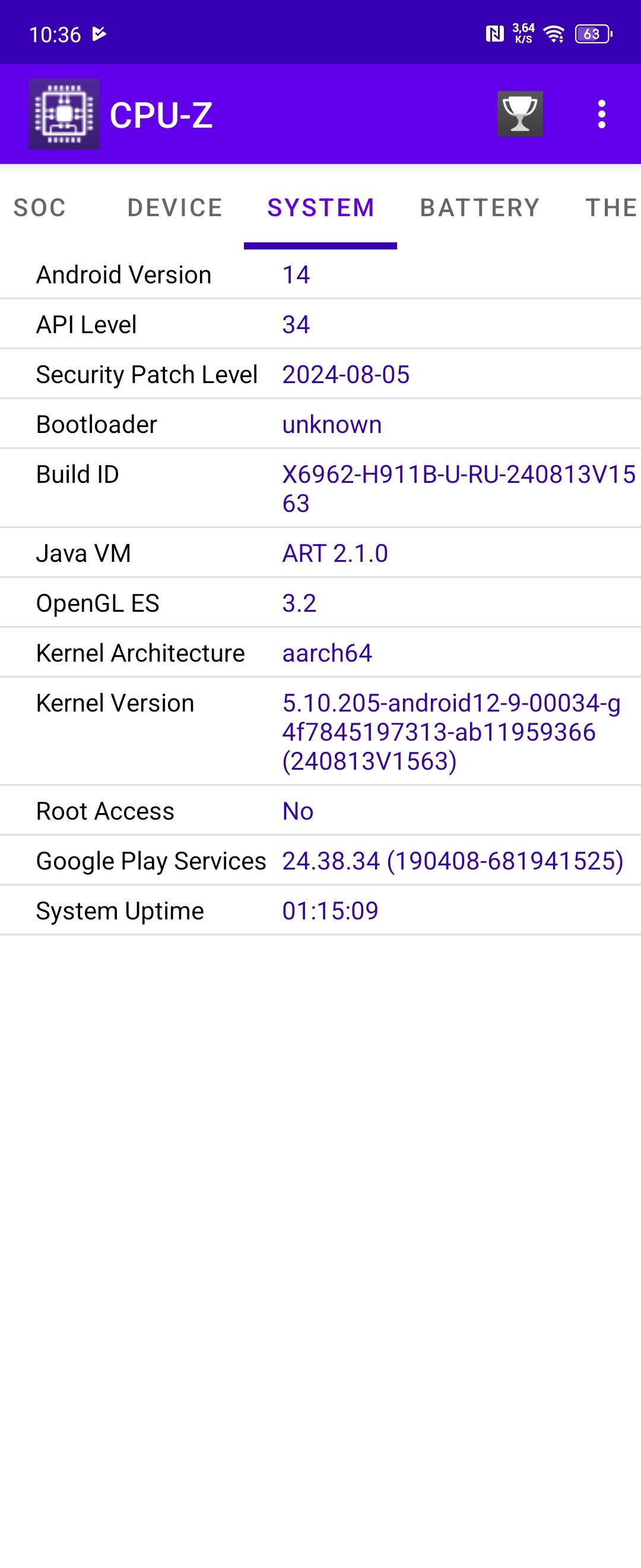Tap the Root Access row
Viewport: 641px width, 1568px height.
320,811
